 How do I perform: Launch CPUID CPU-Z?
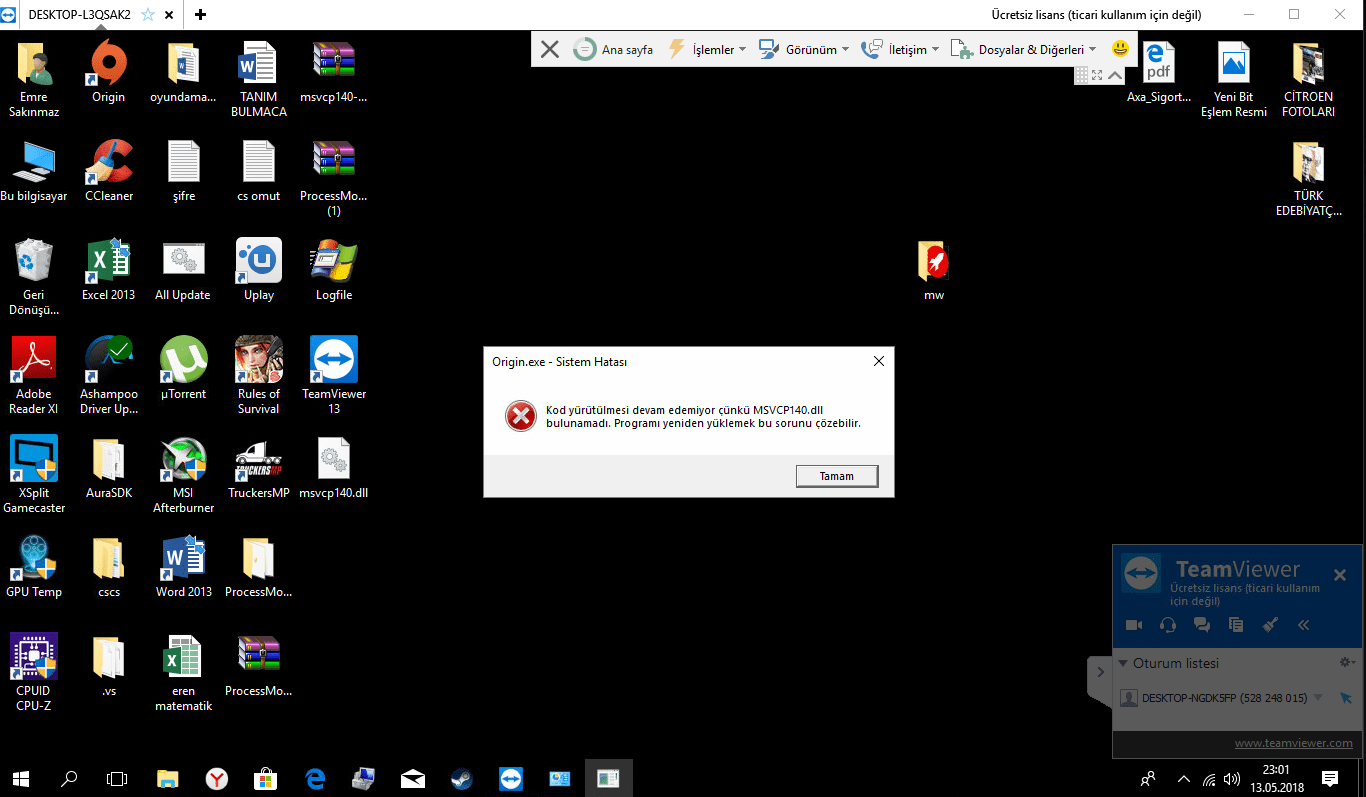point(33,657)
